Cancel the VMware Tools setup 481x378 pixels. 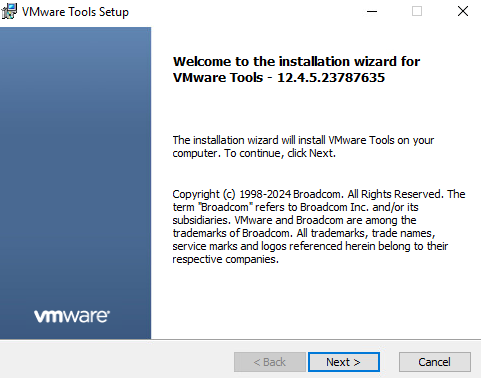pyautogui.click(x=435, y=362)
